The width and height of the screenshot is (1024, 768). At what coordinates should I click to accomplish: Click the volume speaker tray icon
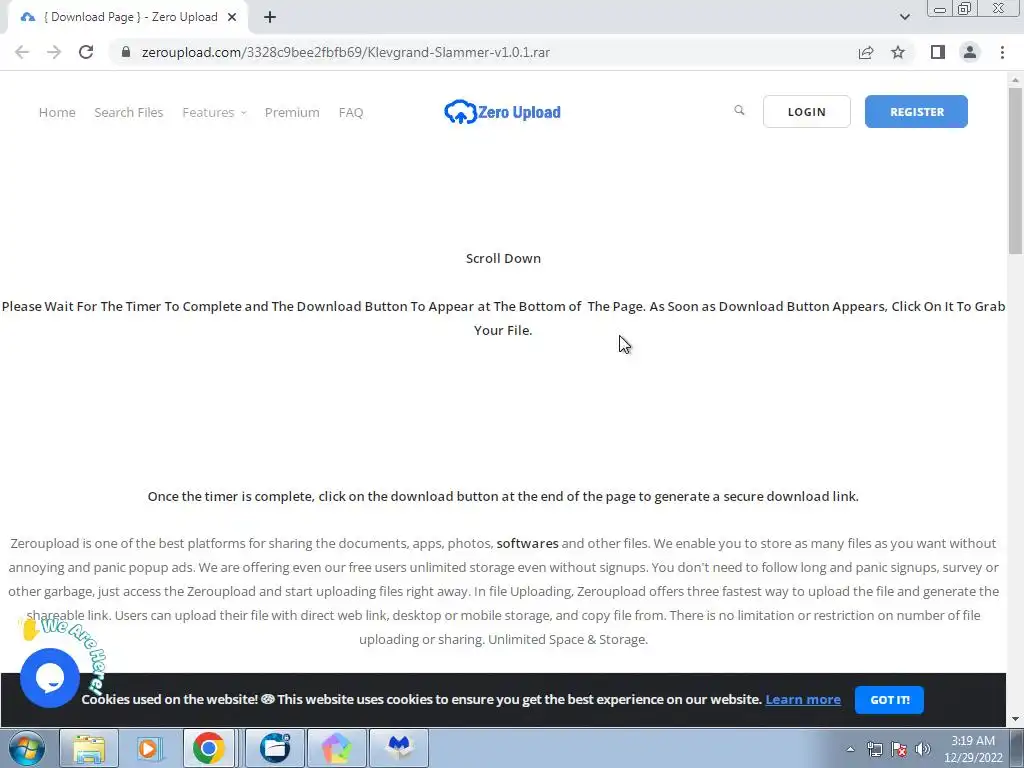point(922,749)
